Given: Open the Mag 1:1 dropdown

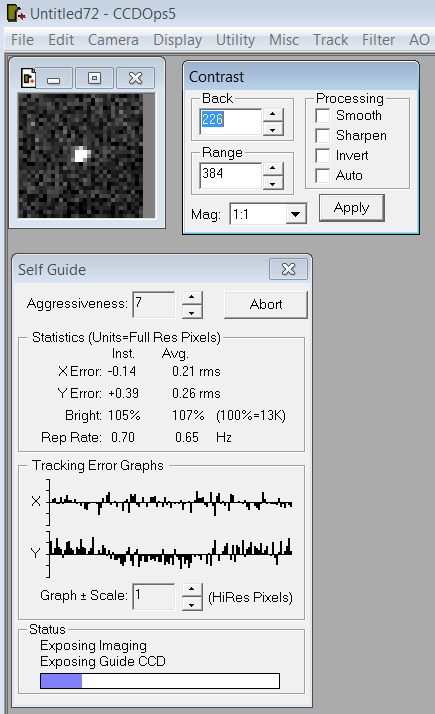Looking at the screenshot, I should click(296, 214).
